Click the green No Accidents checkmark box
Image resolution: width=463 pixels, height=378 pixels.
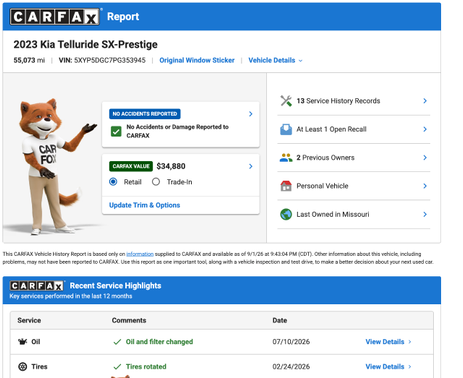[x=116, y=131]
